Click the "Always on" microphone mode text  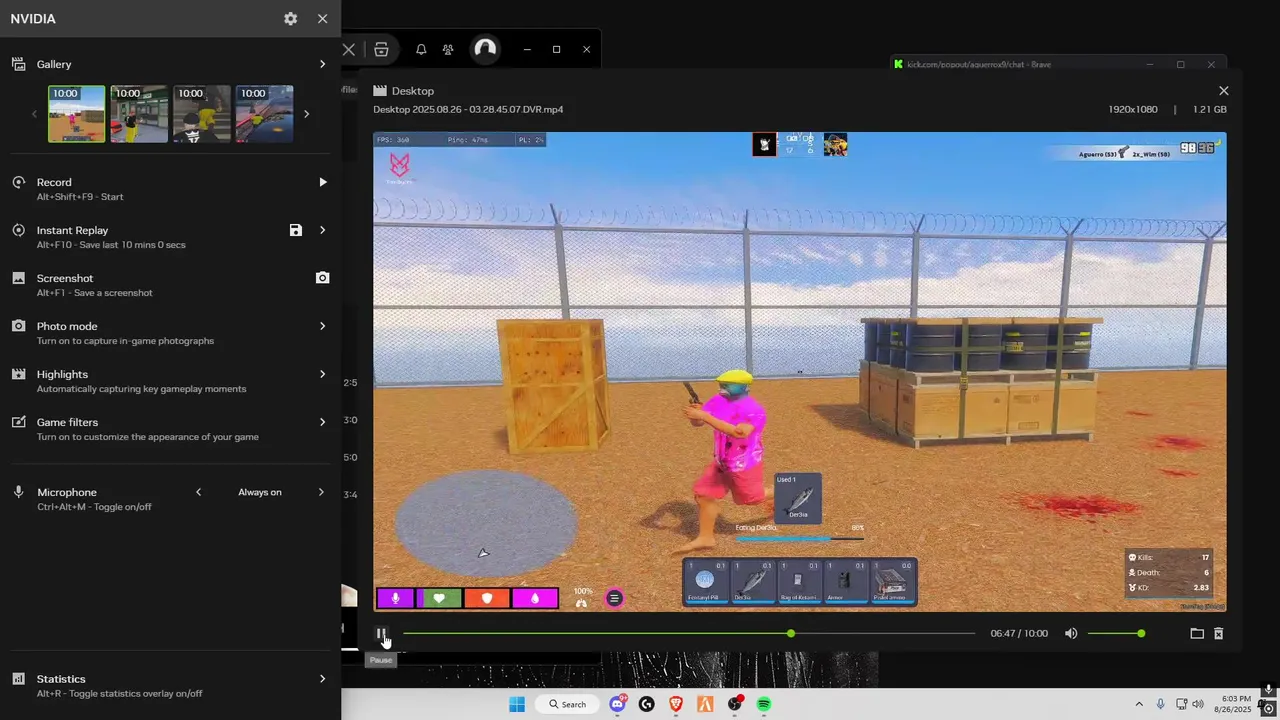tap(260, 492)
